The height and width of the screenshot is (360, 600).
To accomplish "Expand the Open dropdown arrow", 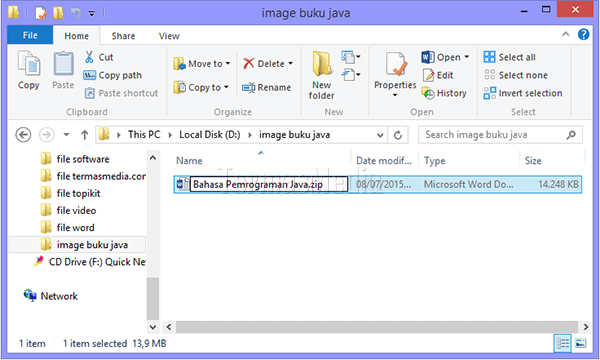I will click(x=466, y=57).
